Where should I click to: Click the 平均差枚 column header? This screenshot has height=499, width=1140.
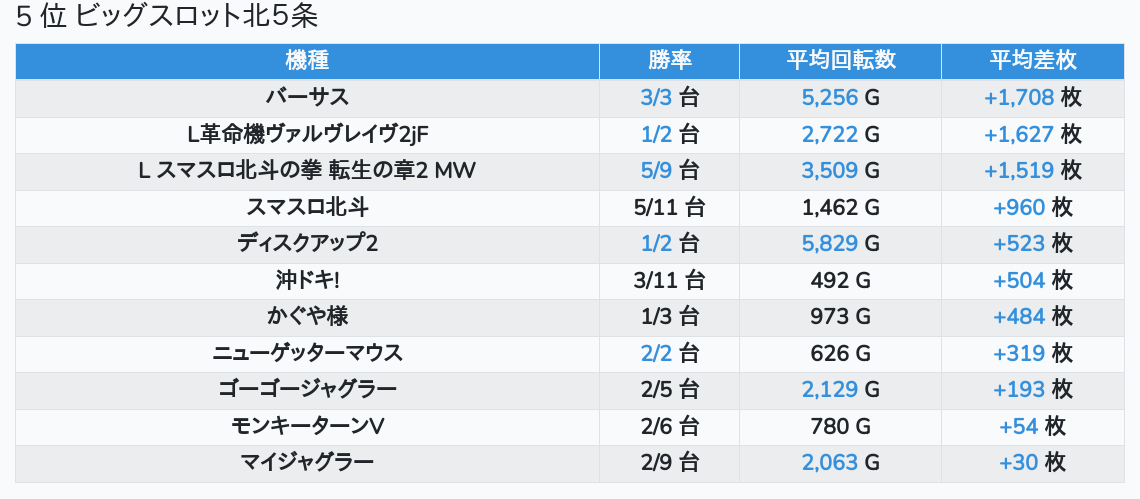coord(1033,60)
